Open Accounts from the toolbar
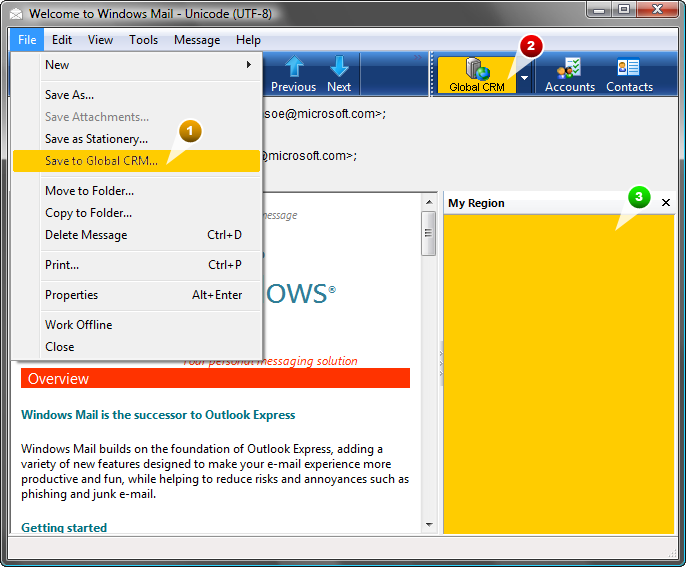The image size is (686, 567). click(x=570, y=75)
